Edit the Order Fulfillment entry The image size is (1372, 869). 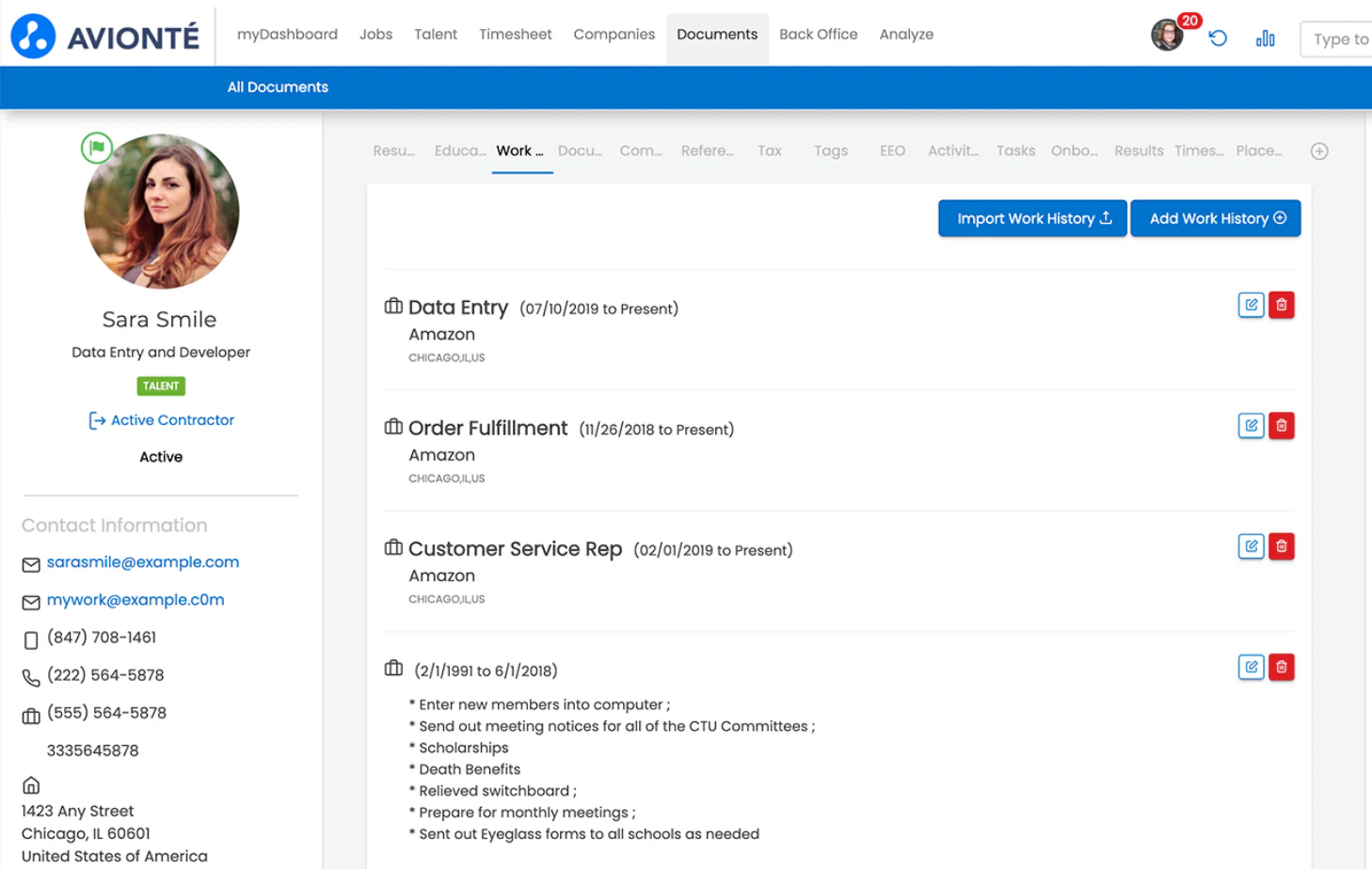tap(1251, 426)
